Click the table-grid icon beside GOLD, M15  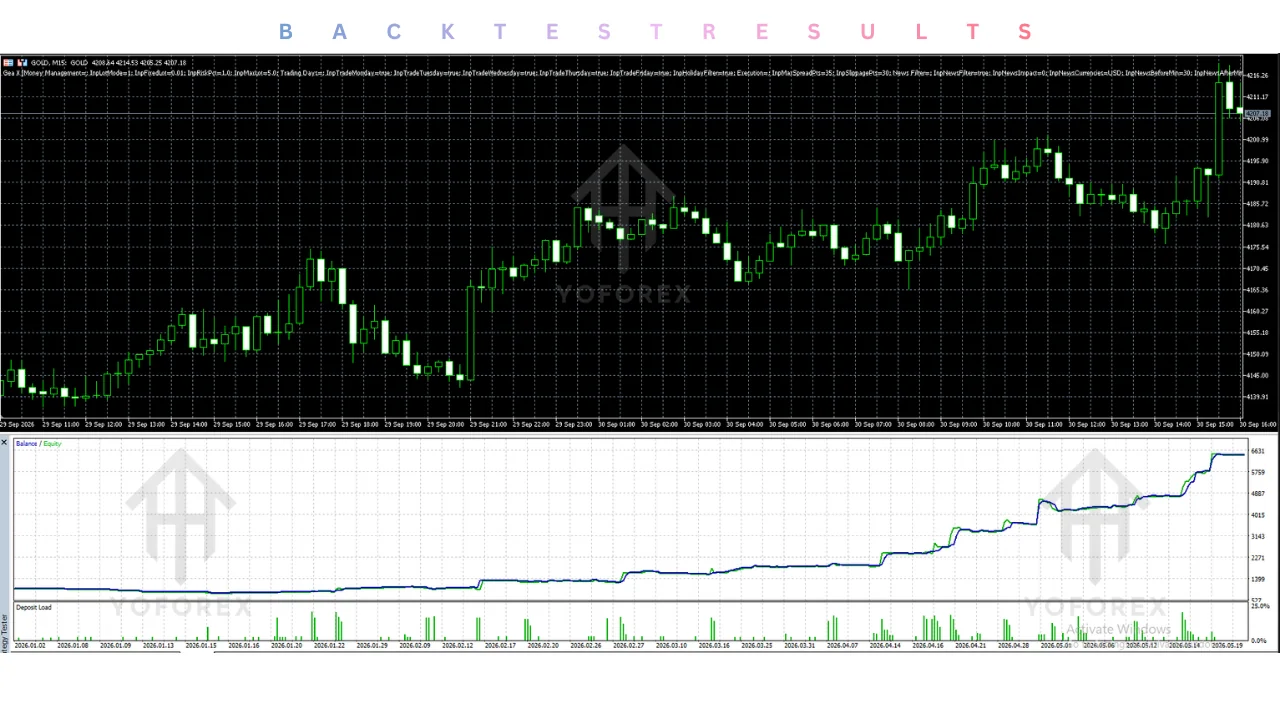pyautogui.click(x=8, y=62)
